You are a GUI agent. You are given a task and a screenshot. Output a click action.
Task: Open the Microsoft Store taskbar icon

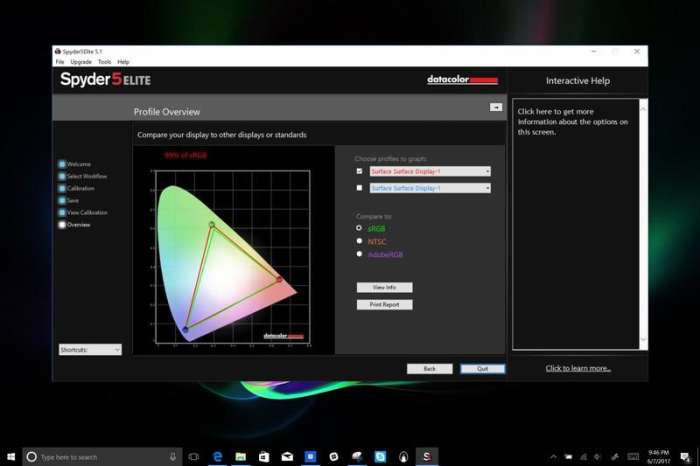264,457
